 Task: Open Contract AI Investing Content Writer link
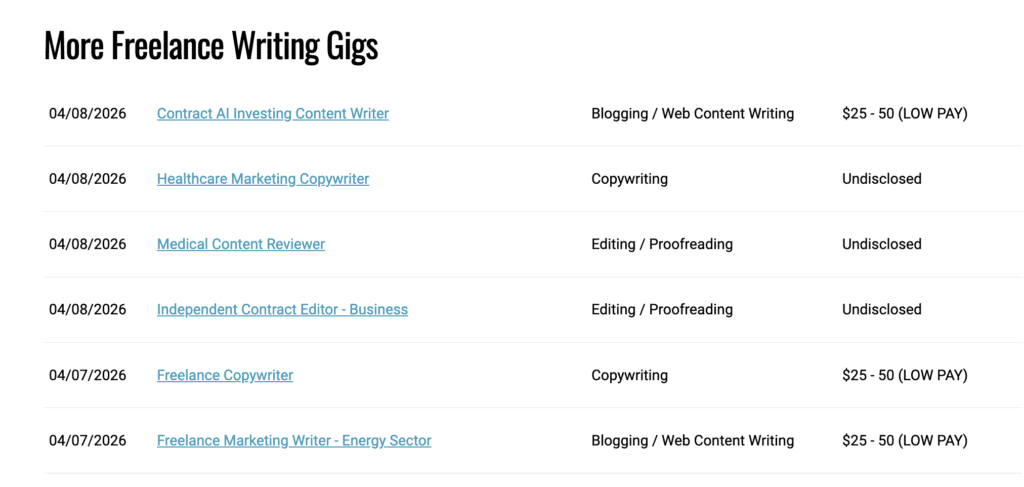[x=272, y=114]
